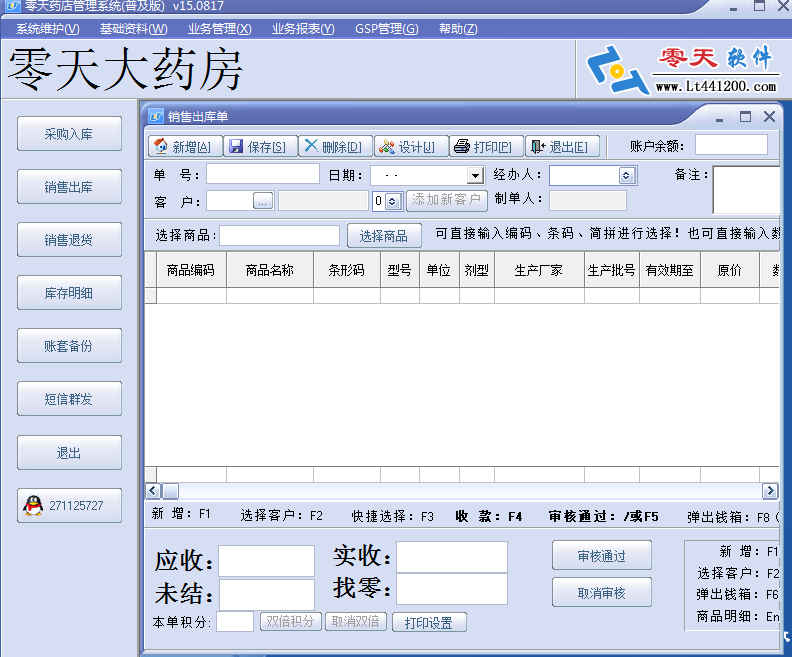Click the 型号 column header
This screenshot has height=657, width=792.
pyautogui.click(x=400, y=270)
